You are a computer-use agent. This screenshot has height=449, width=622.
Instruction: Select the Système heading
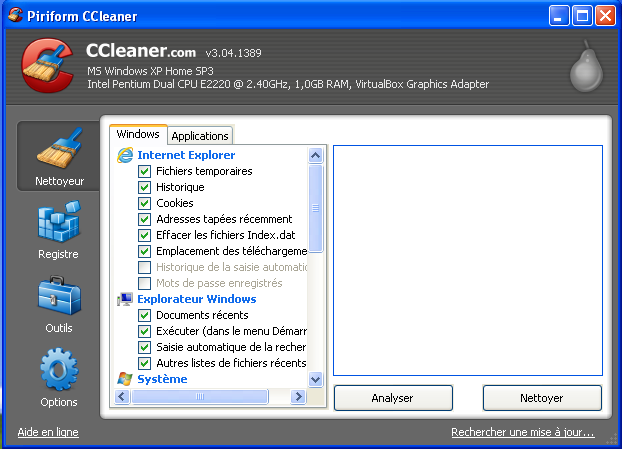click(162, 379)
